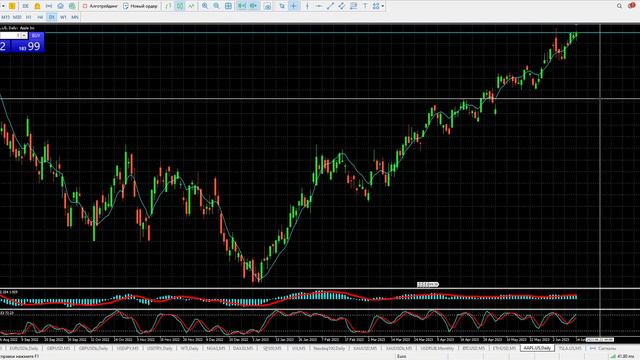Toggle the Алготрейдинг button
Image resolution: width=640 pixels, height=360 pixels.
click(100, 6)
